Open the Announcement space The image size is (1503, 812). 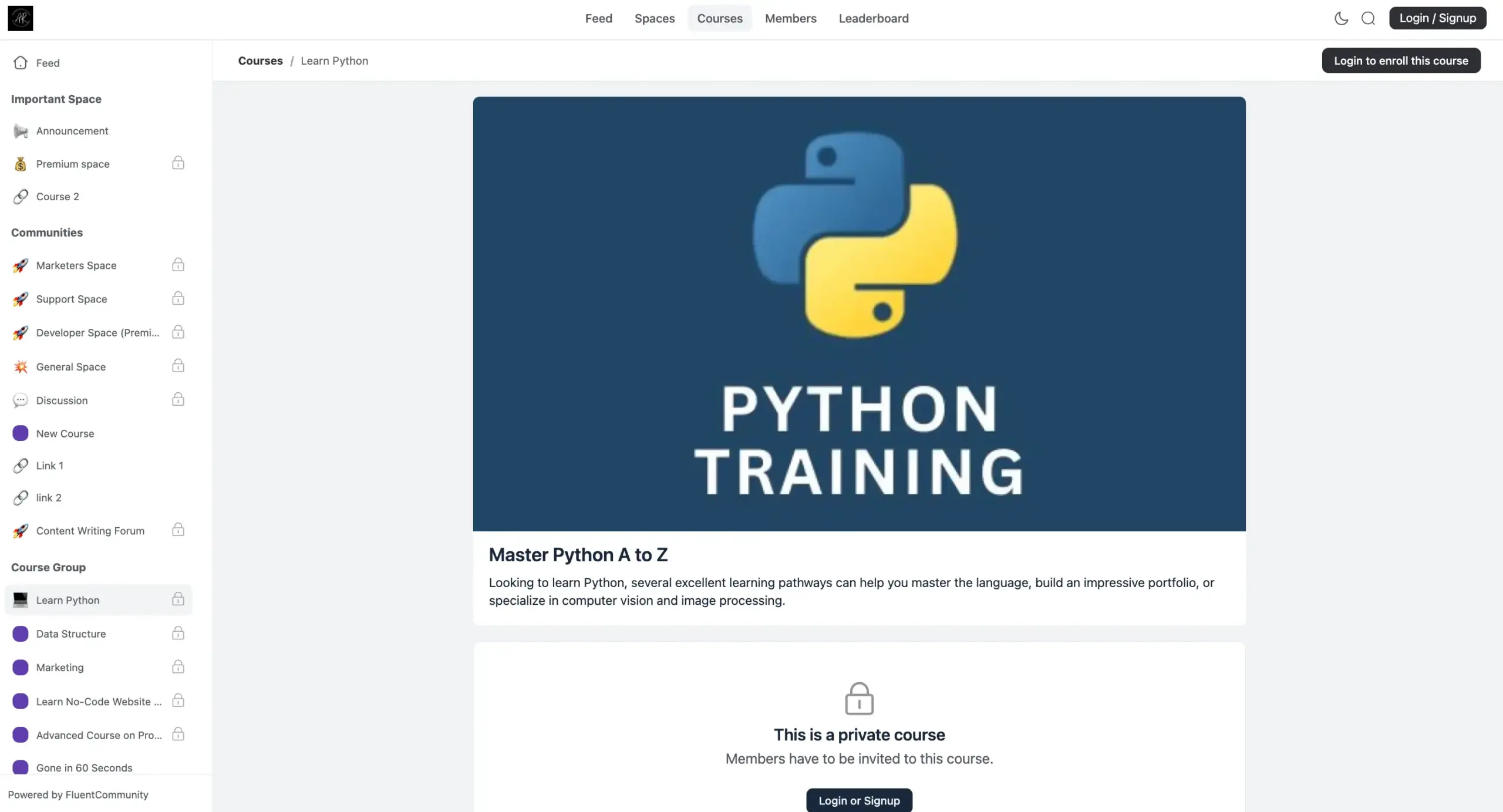(x=99, y=131)
